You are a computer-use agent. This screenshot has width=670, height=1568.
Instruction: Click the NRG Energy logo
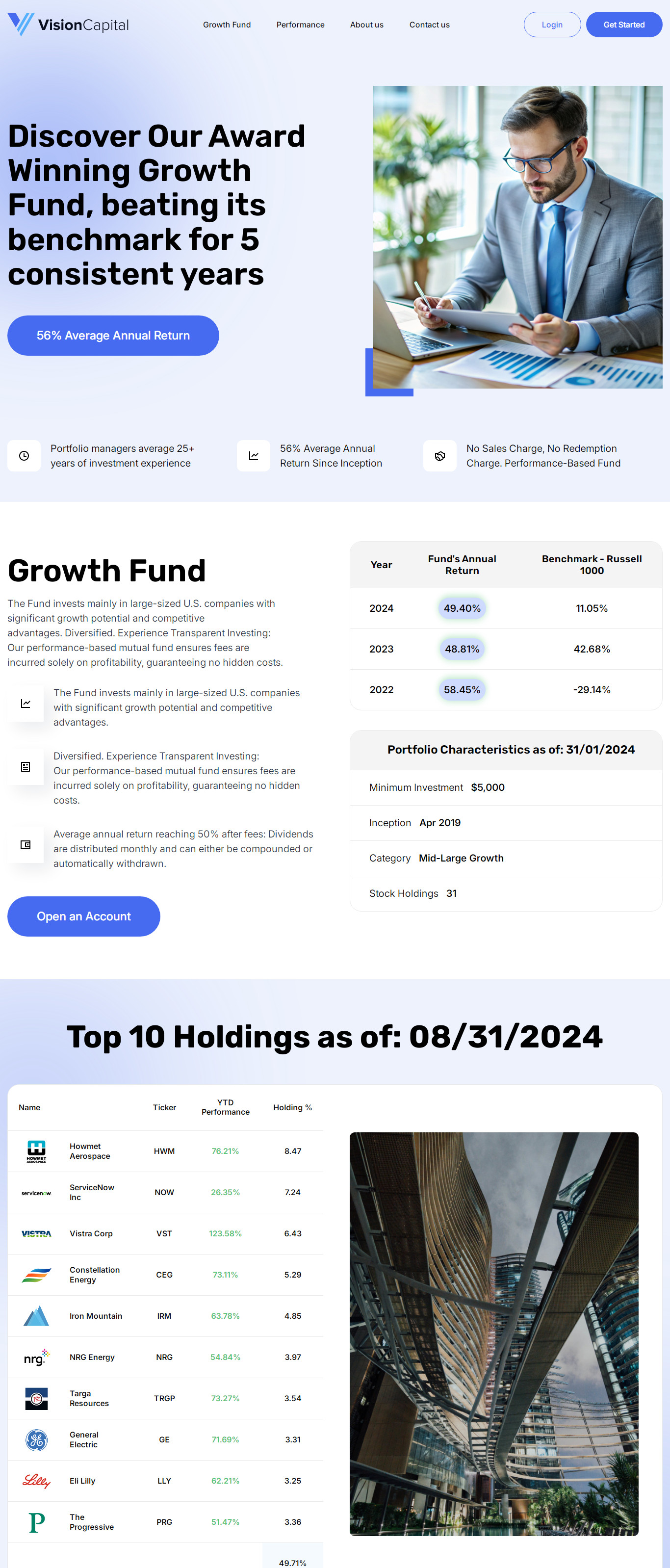click(36, 1358)
